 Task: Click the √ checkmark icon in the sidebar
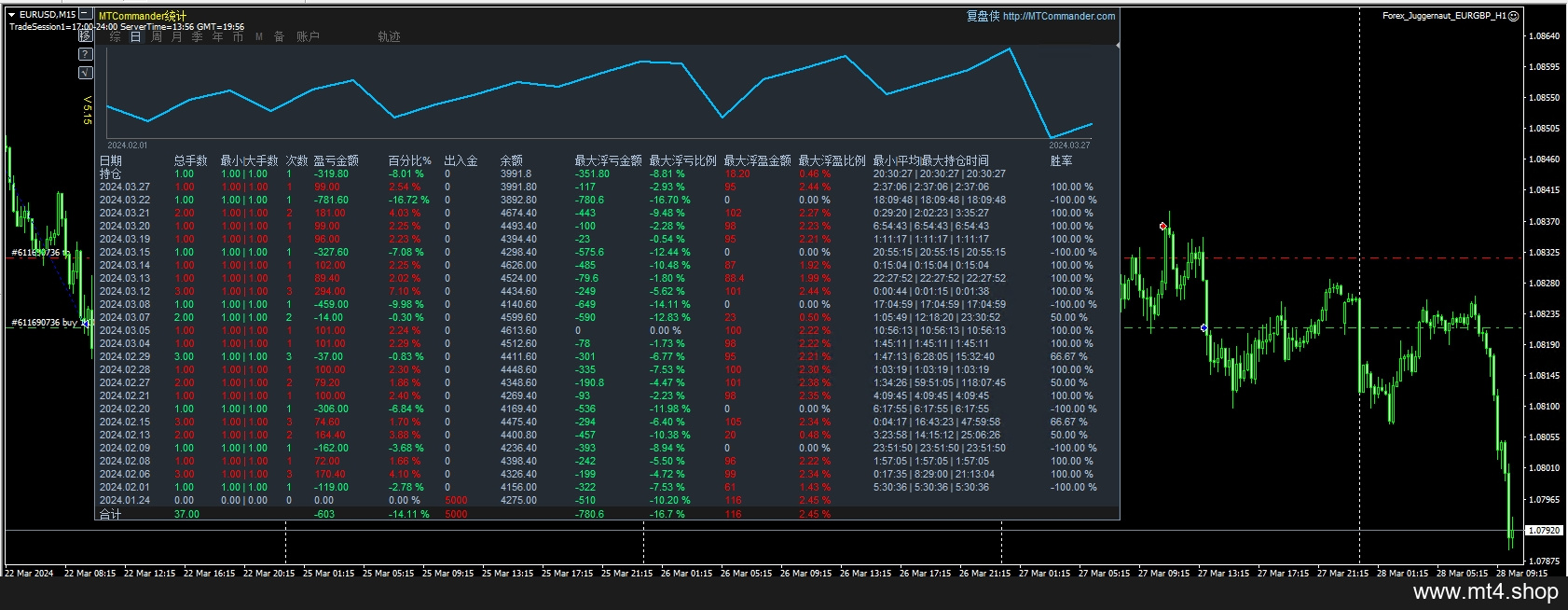(x=86, y=72)
